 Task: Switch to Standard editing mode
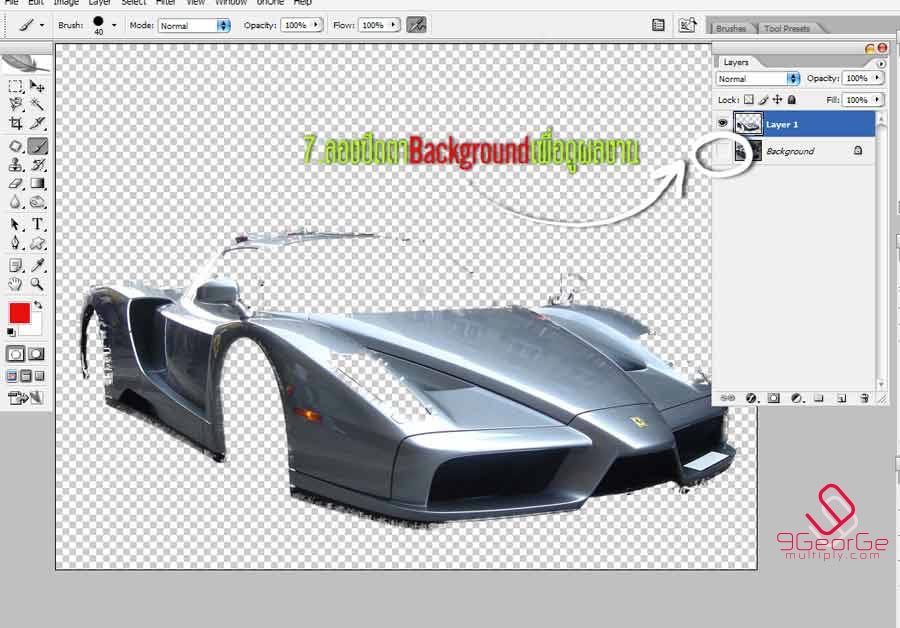point(15,354)
